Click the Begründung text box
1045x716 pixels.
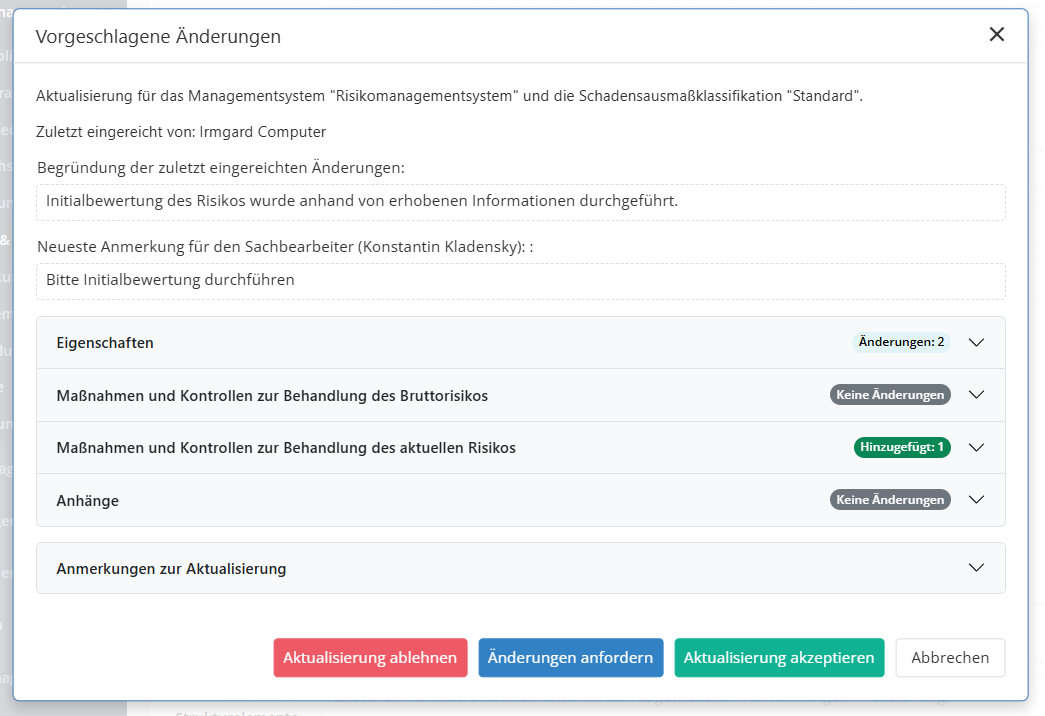[x=520, y=201]
